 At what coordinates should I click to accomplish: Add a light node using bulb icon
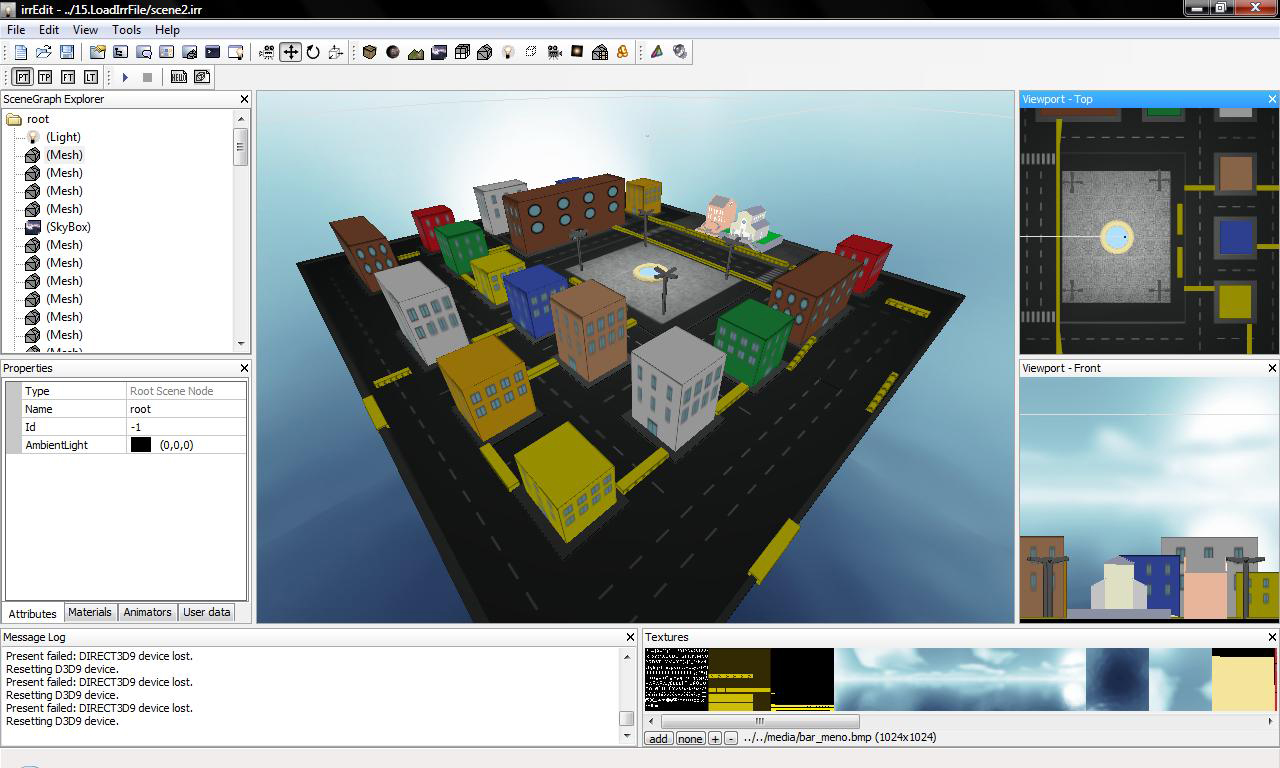click(x=508, y=52)
